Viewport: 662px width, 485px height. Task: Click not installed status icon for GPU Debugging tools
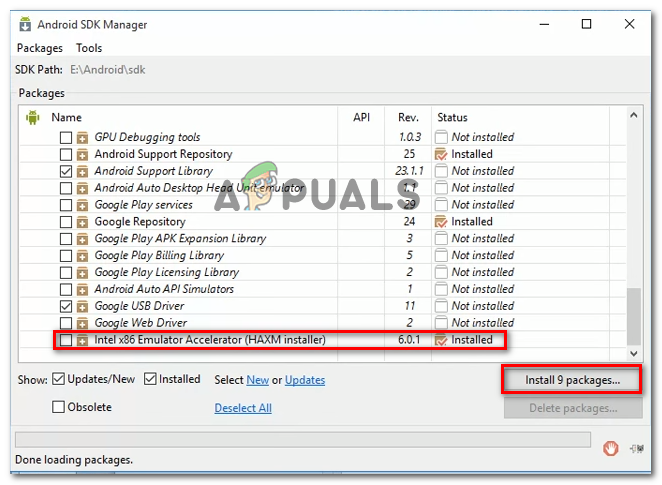441,137
